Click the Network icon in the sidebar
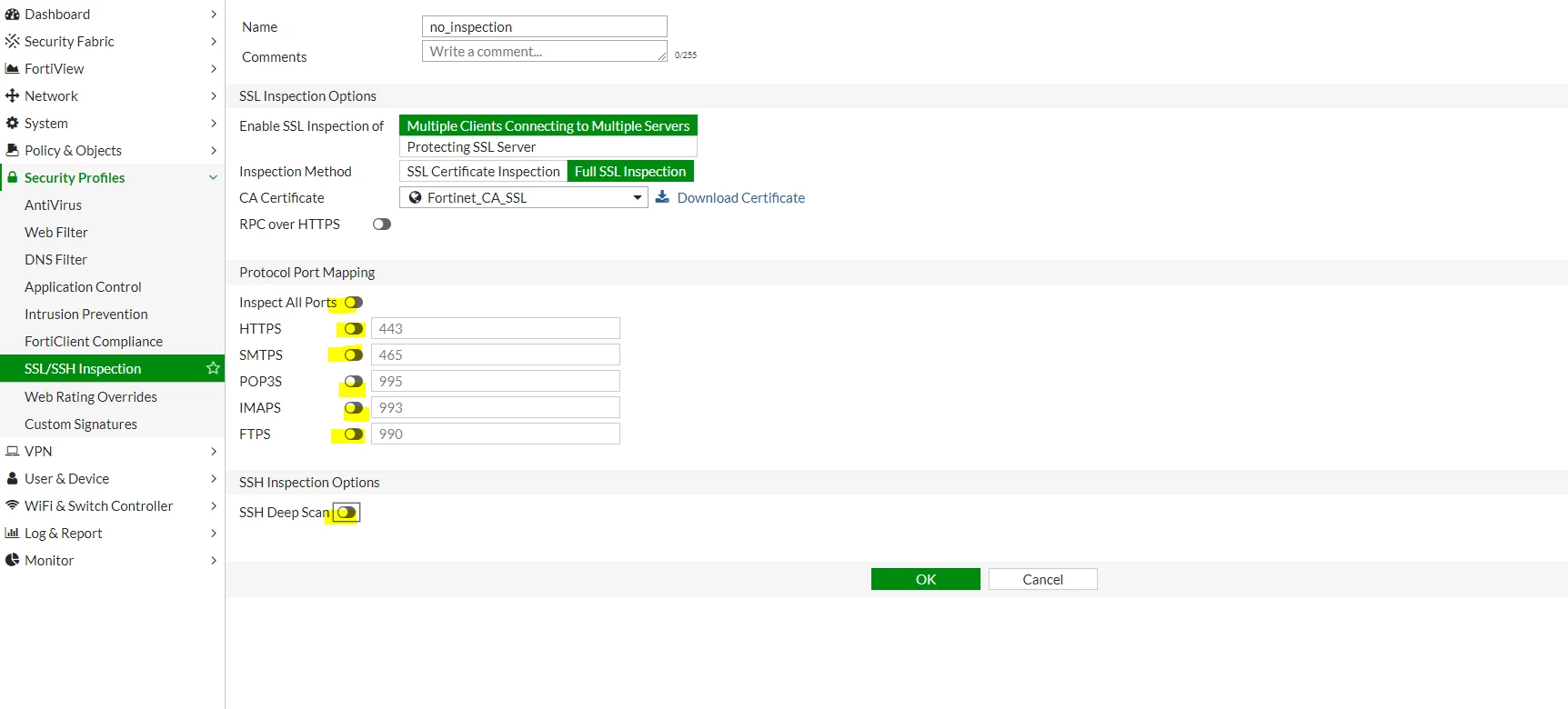This screenshot has height=709, width=1568. 12,96
